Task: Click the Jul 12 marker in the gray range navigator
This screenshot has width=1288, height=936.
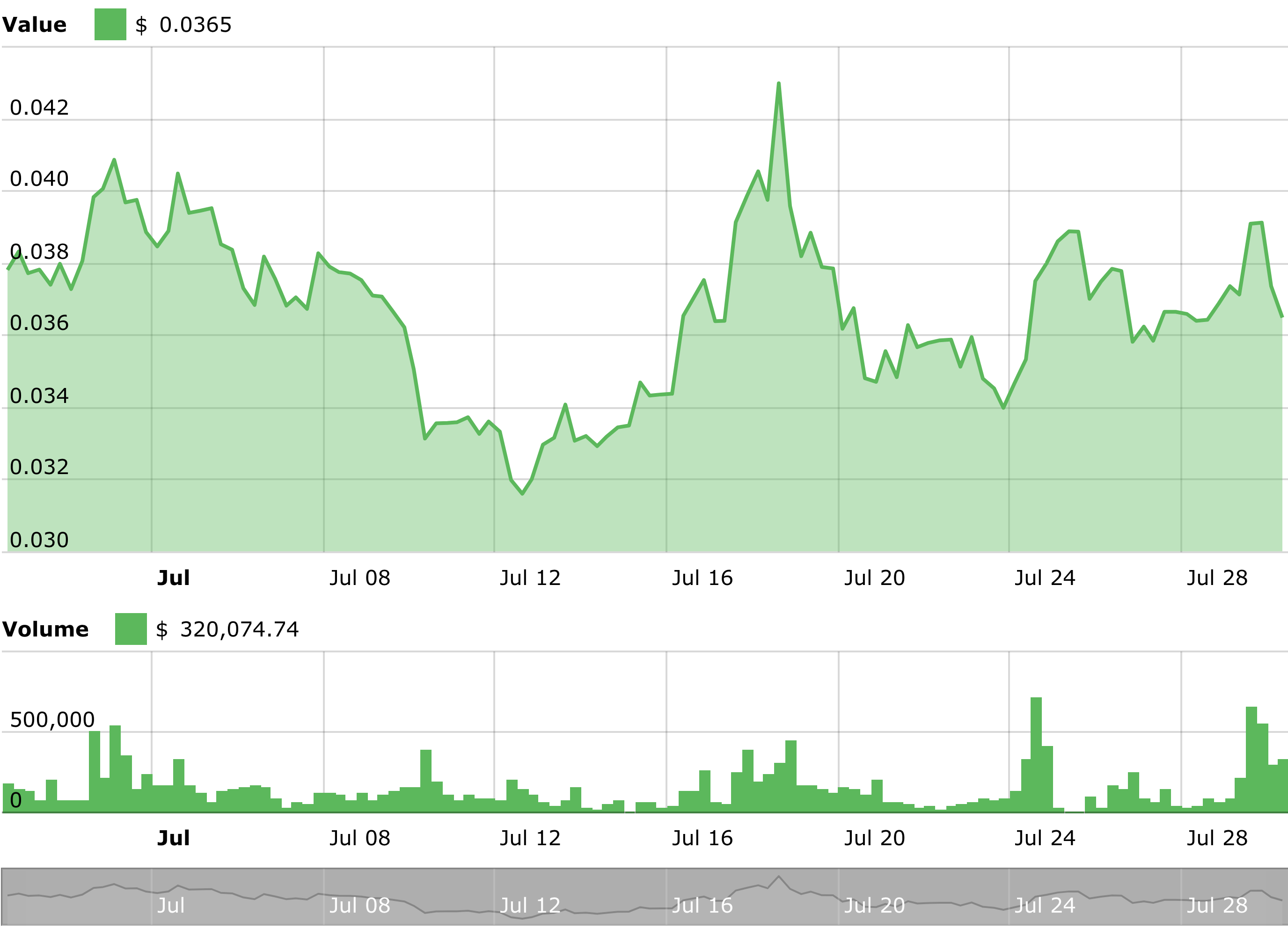Action: (x=530, y=905)
